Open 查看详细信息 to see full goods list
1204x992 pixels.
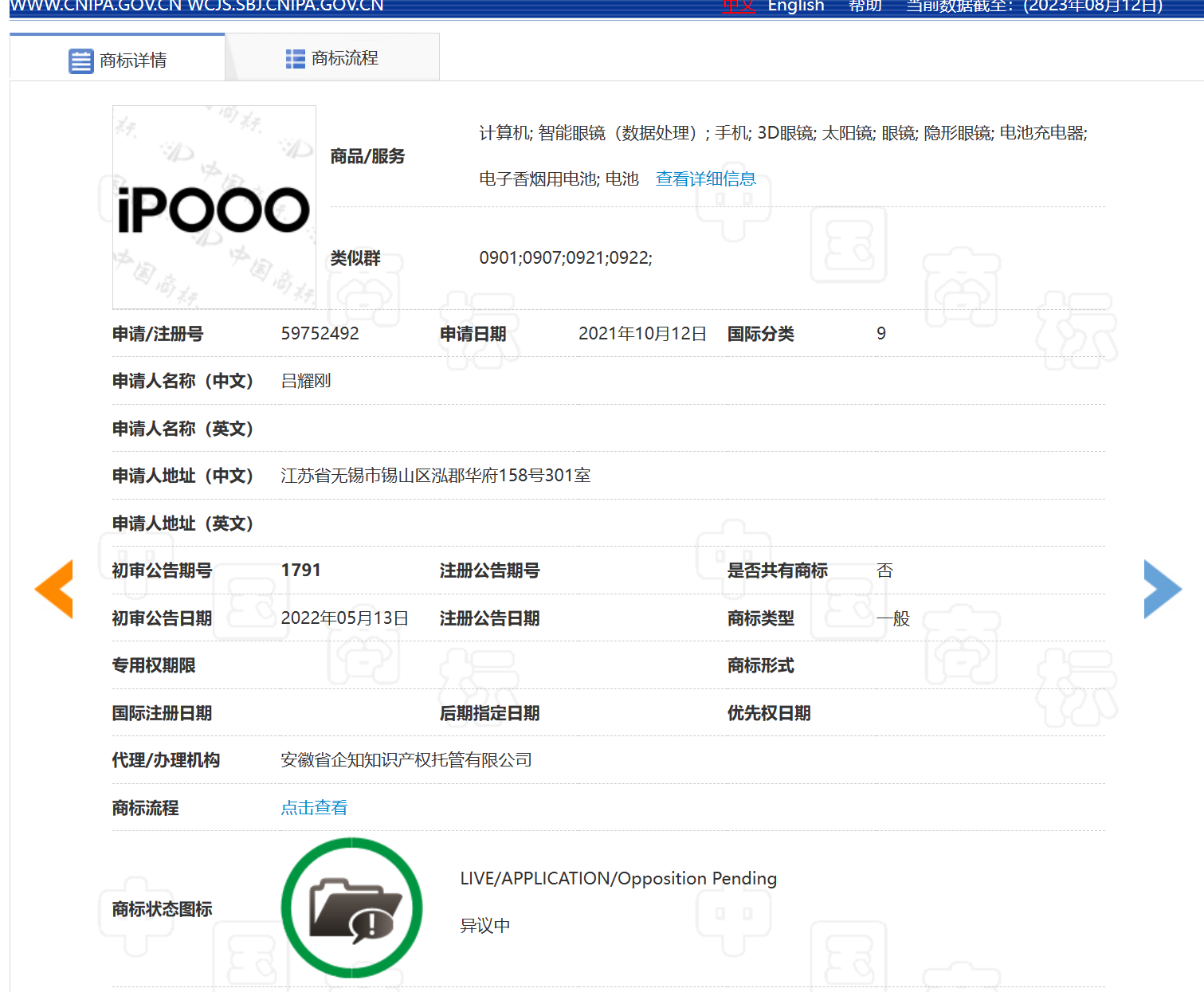coord(705,178)
